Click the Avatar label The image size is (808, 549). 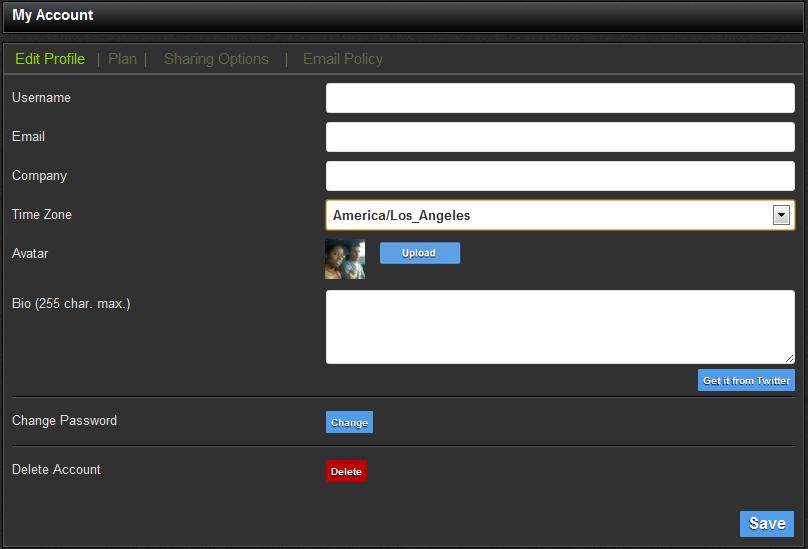point(30,254)
